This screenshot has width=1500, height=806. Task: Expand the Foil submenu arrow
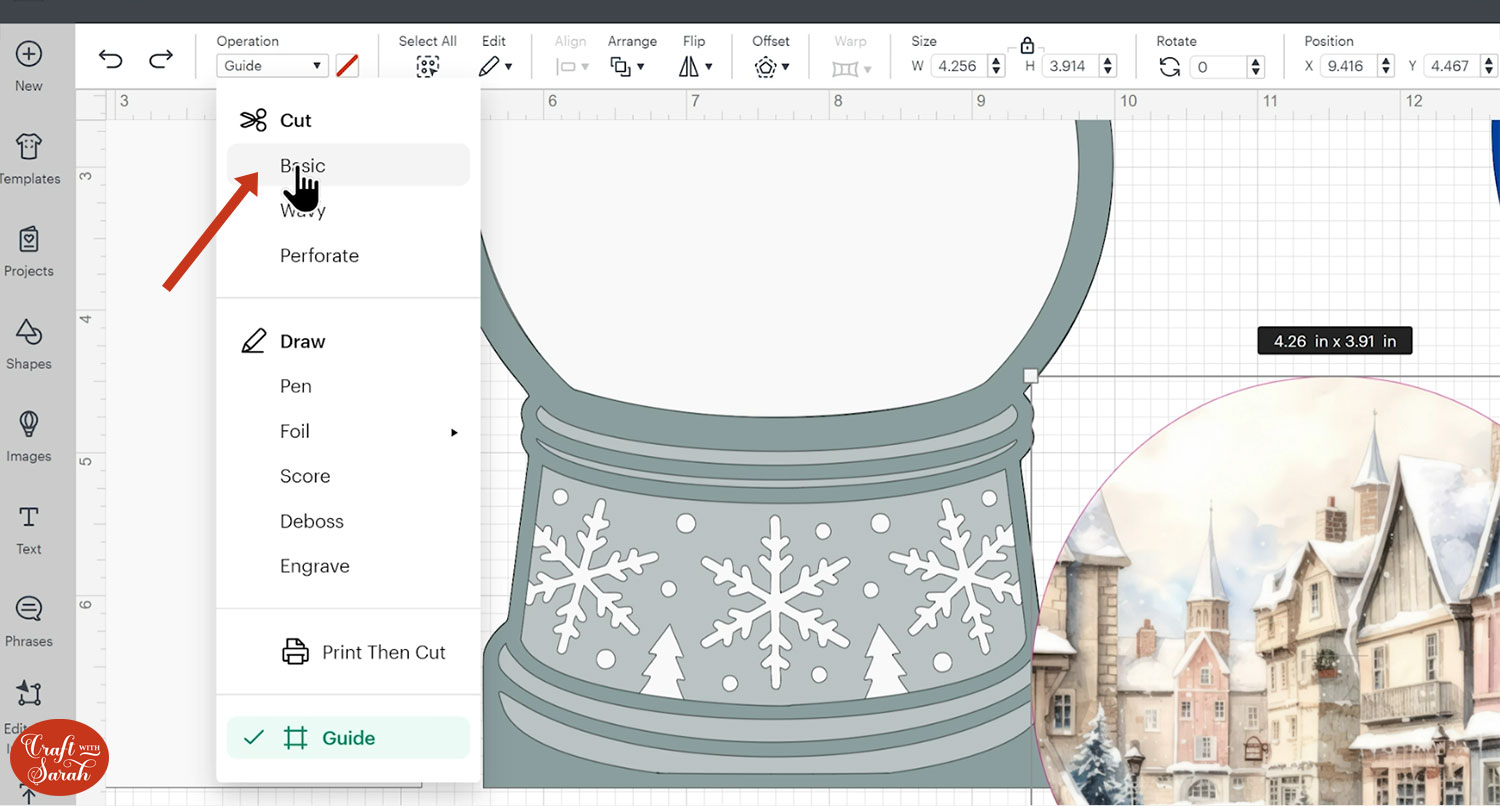454,432
